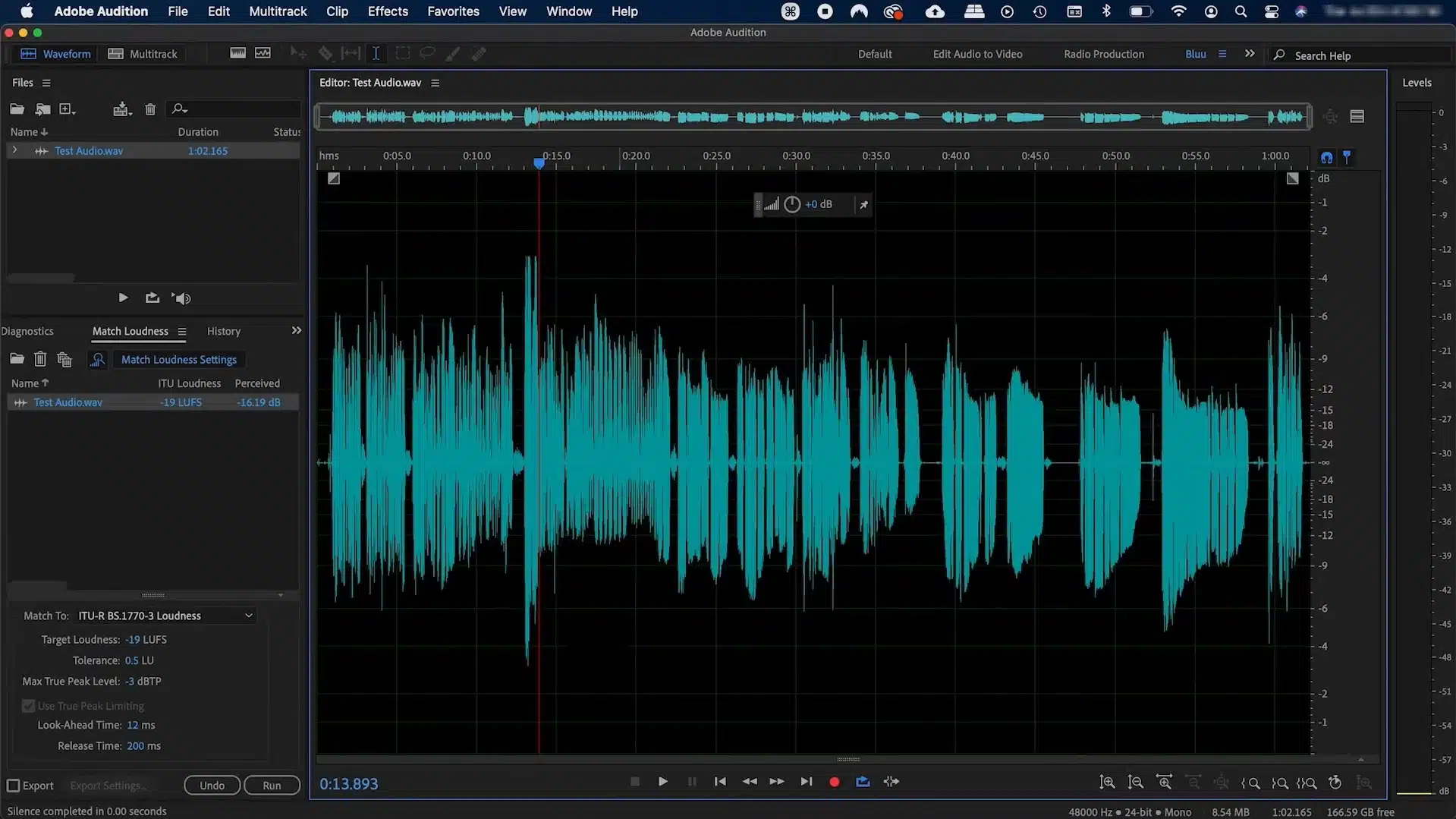This screenshot has width=1456, height=819.
Task: Open the History tab
Action: click(224, 331)
